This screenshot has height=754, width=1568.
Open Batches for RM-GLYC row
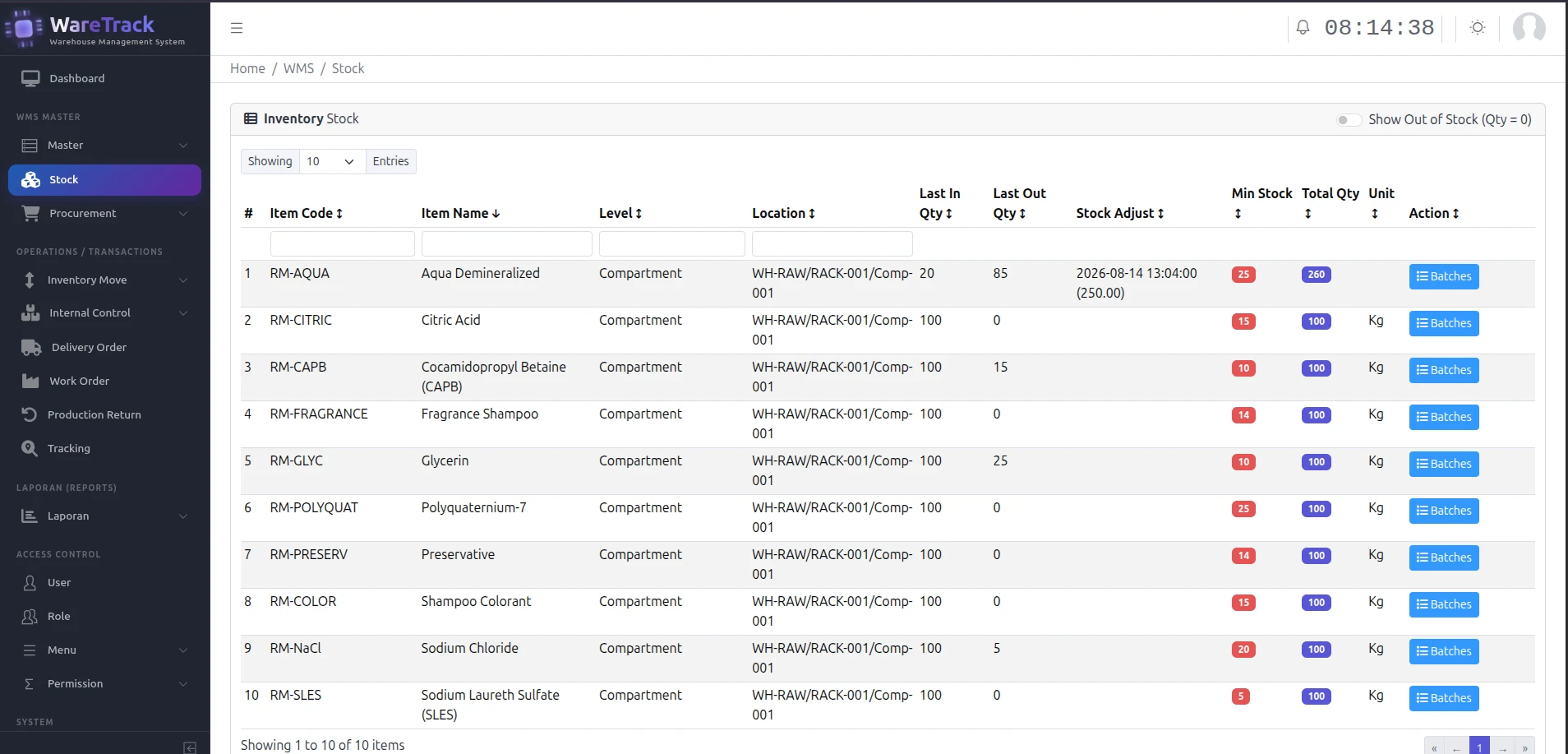tap(1444, 464)
